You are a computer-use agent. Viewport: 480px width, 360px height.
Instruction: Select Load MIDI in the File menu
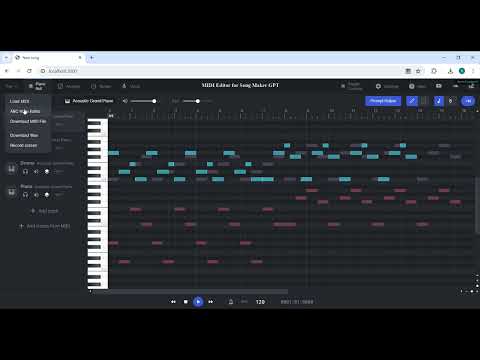coord(20,101)
